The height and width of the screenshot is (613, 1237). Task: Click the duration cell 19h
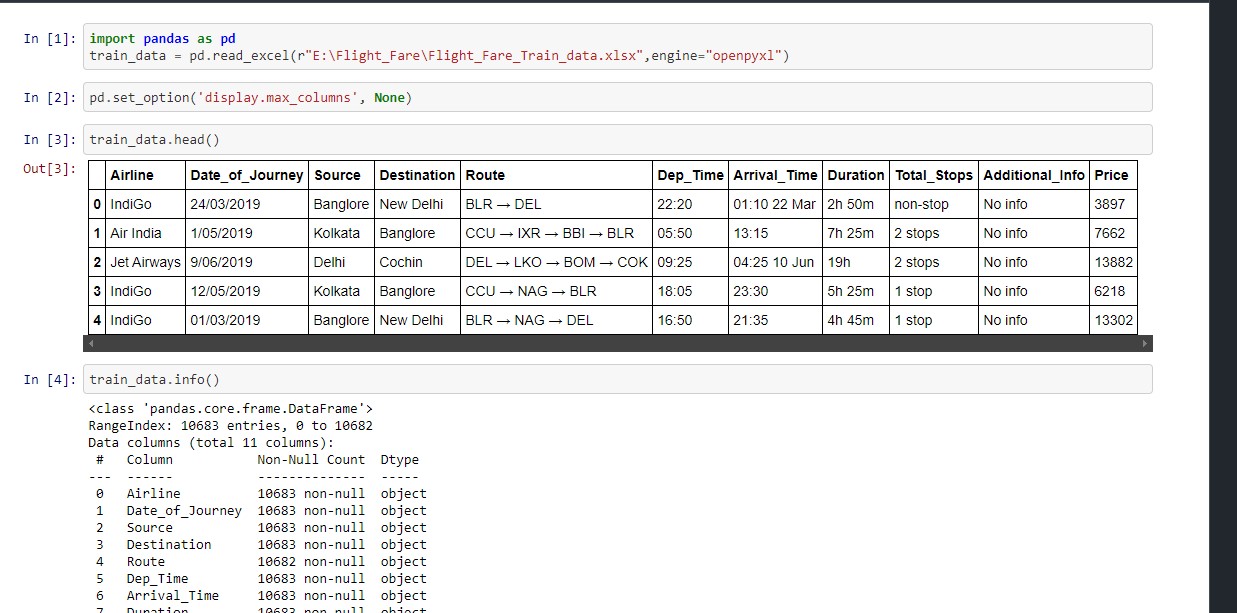point(857,262)
